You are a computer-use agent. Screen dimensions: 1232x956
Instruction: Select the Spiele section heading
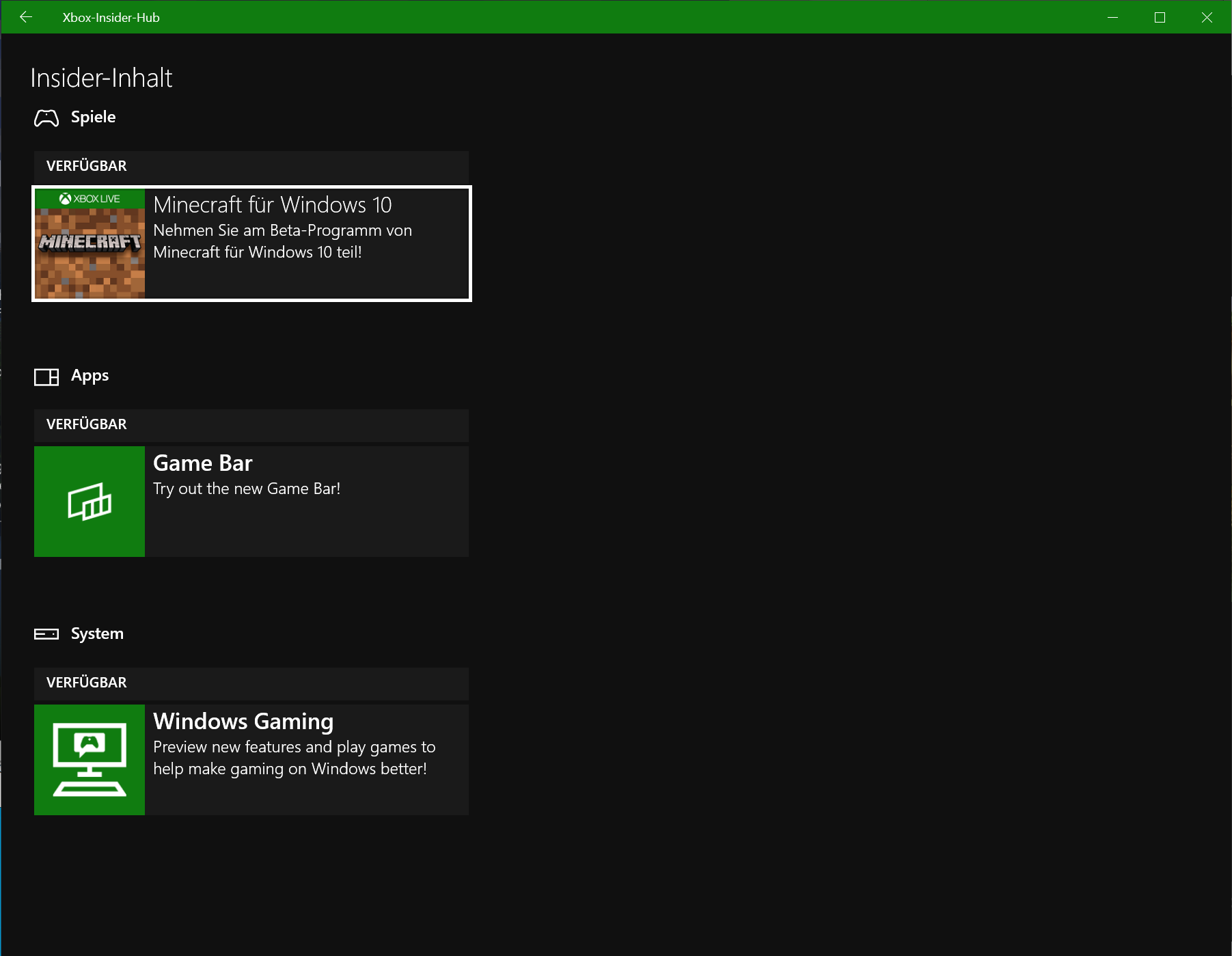(94, 117)
